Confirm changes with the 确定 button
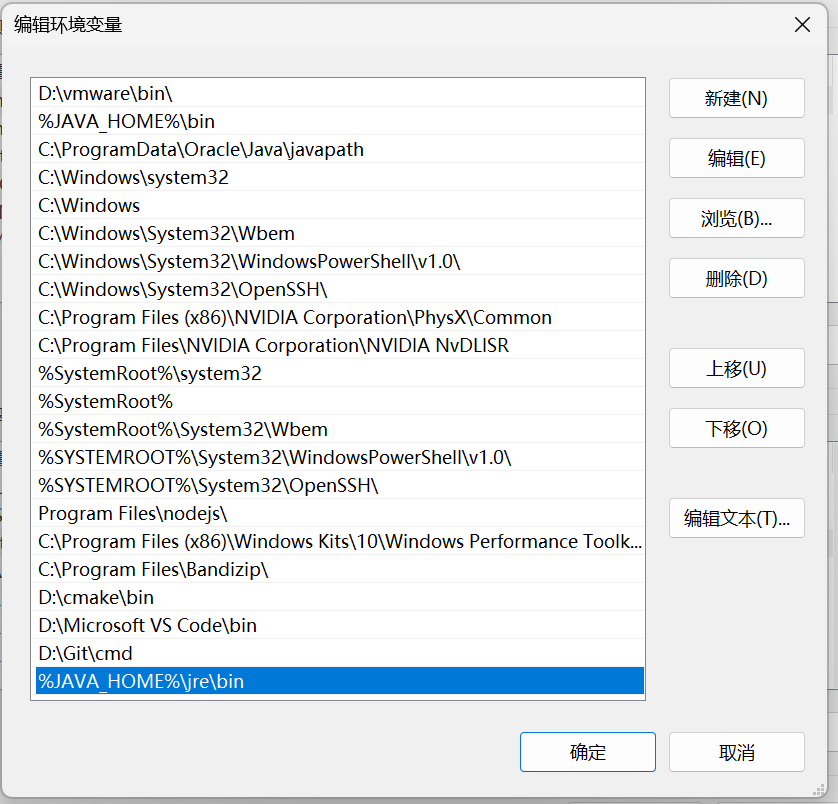The width and height of the screenshot is (838, 804). pyautogui.click(x=587, y=752)
